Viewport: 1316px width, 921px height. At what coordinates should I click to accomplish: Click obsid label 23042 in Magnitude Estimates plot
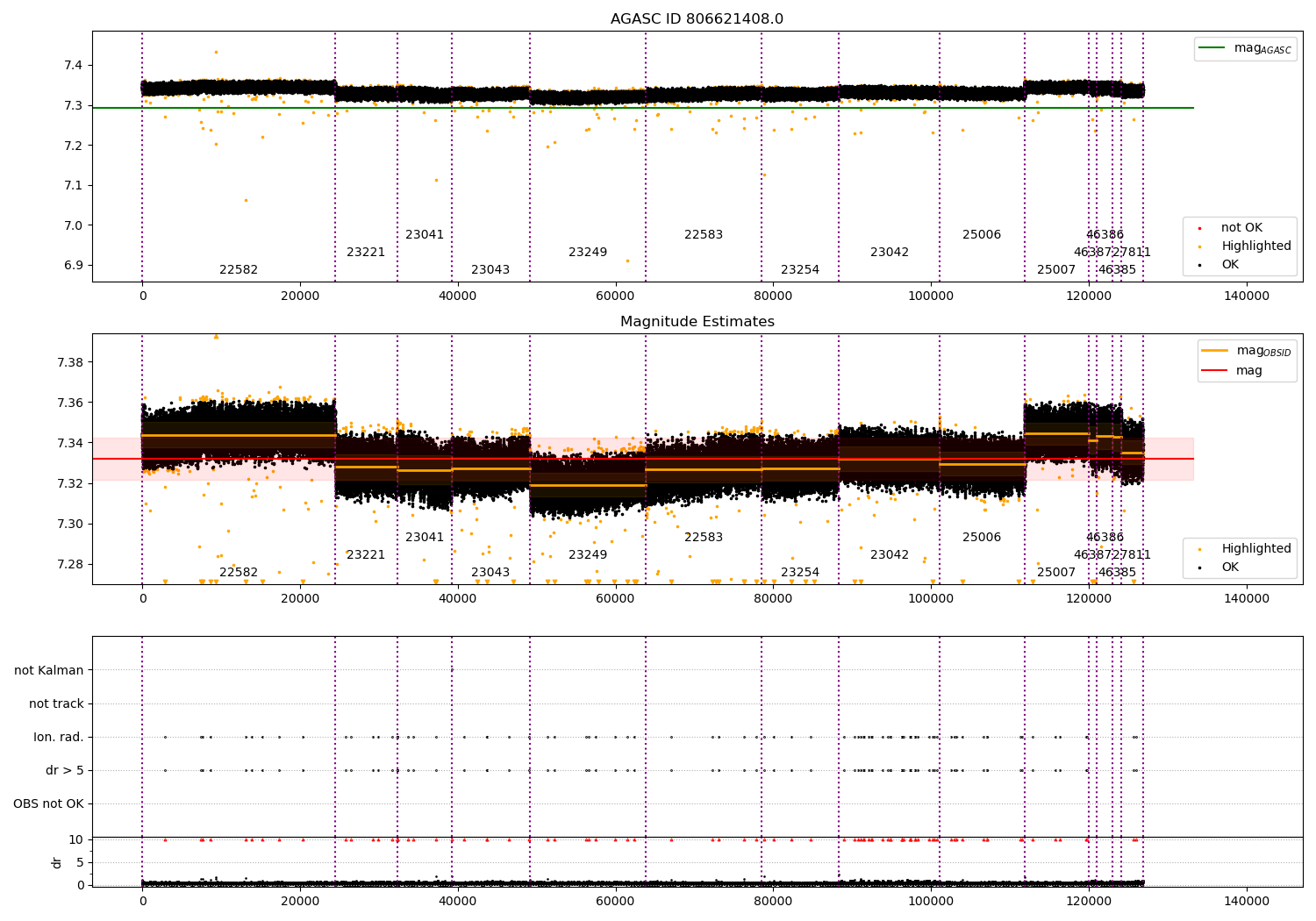click(x=890, y=555)
